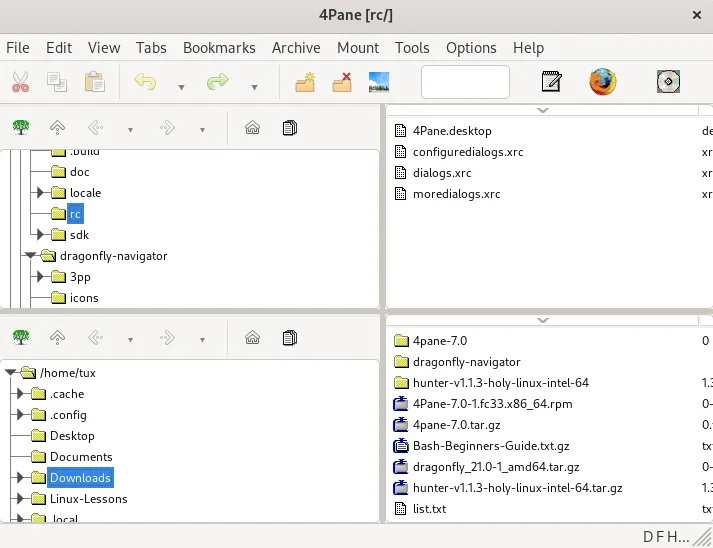This screenshot has width=713, height=548.
Task: Select list.txt file
Action: (429, 509)
